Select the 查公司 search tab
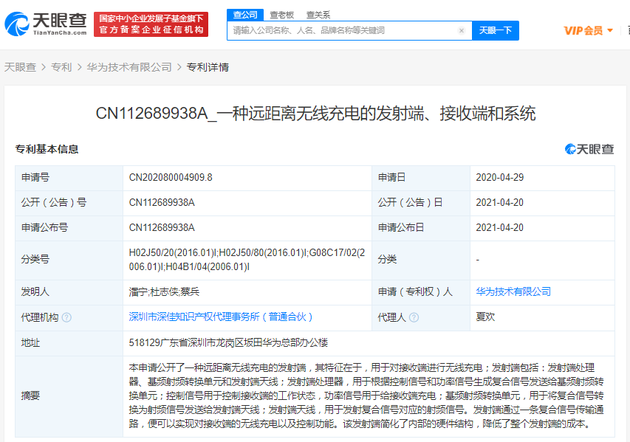 click(245, 15)
